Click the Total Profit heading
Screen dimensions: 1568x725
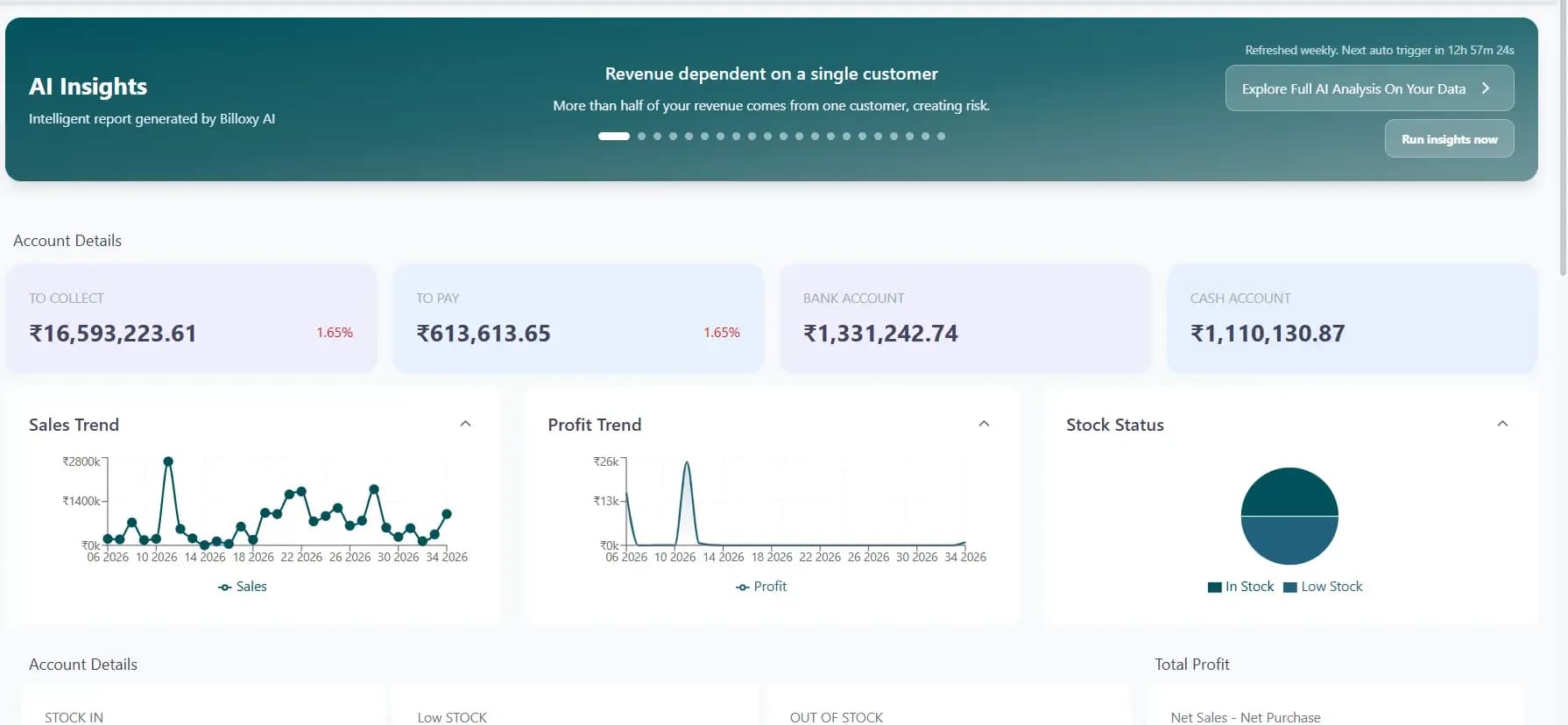pos(1192,664)
